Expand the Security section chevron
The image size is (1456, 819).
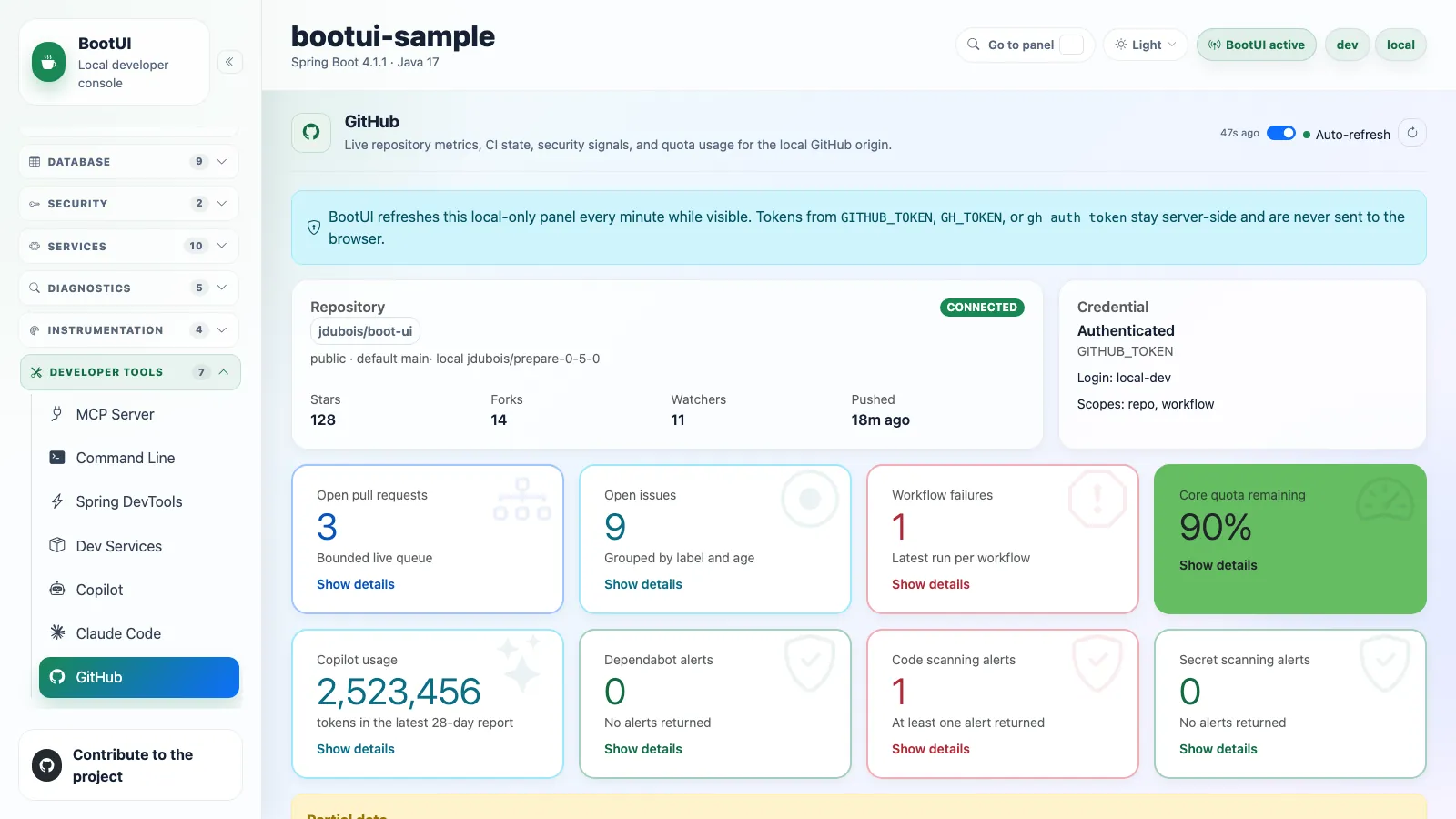(222, 204)
